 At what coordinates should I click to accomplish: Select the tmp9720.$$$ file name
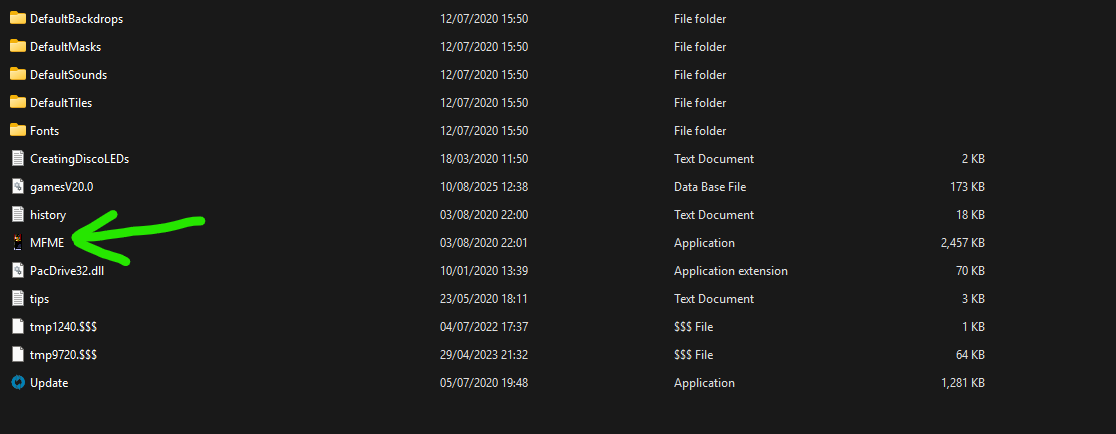coord(63,355)
